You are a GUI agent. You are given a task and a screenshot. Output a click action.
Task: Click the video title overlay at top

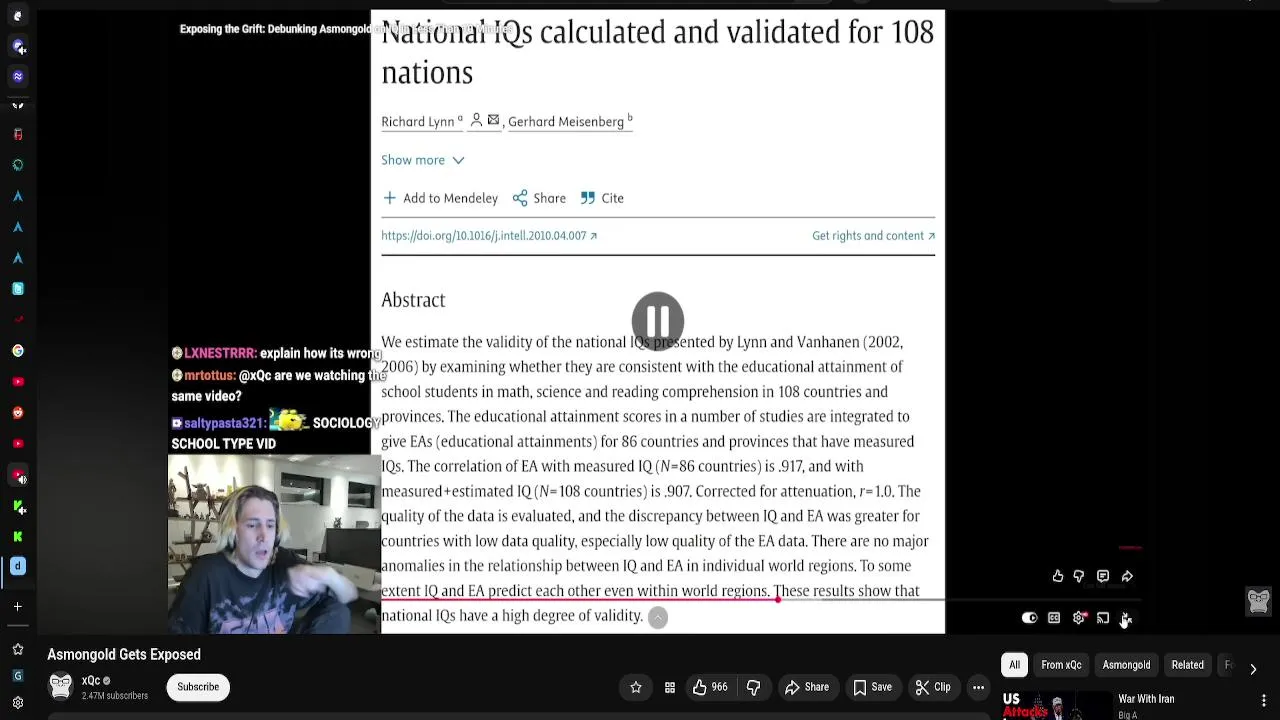[x=345, y=30]
